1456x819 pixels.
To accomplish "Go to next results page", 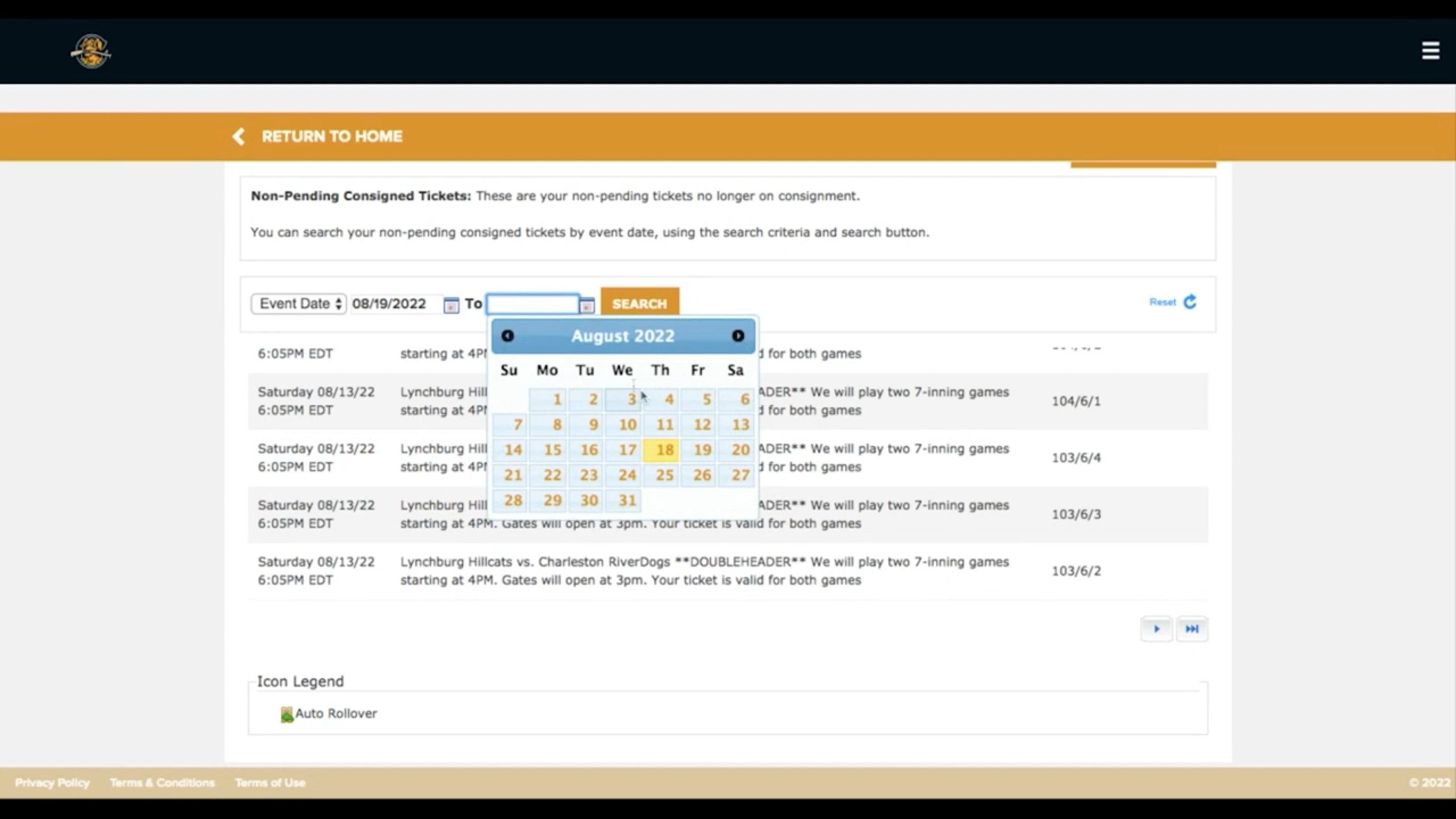I will pyautogui.click(x=1156, y=629).
